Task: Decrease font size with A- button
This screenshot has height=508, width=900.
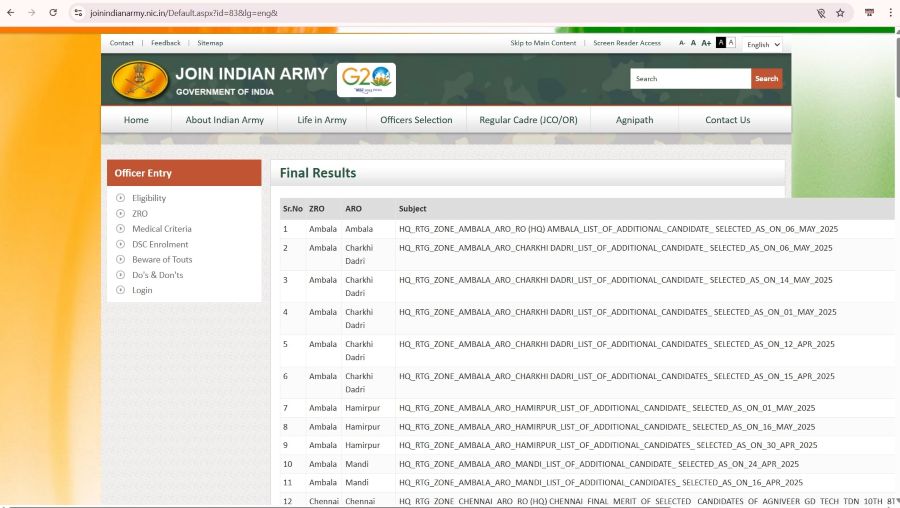Action: tap(682, 43)
